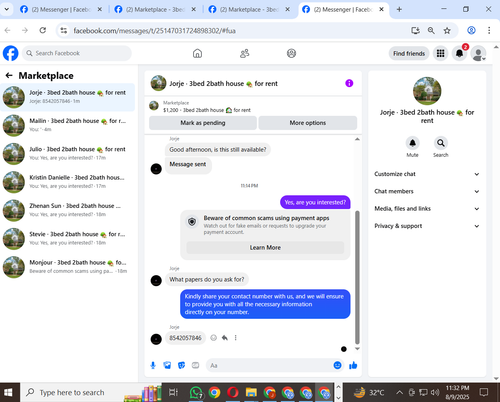React to the 8542057846 message

coord(214,338)
